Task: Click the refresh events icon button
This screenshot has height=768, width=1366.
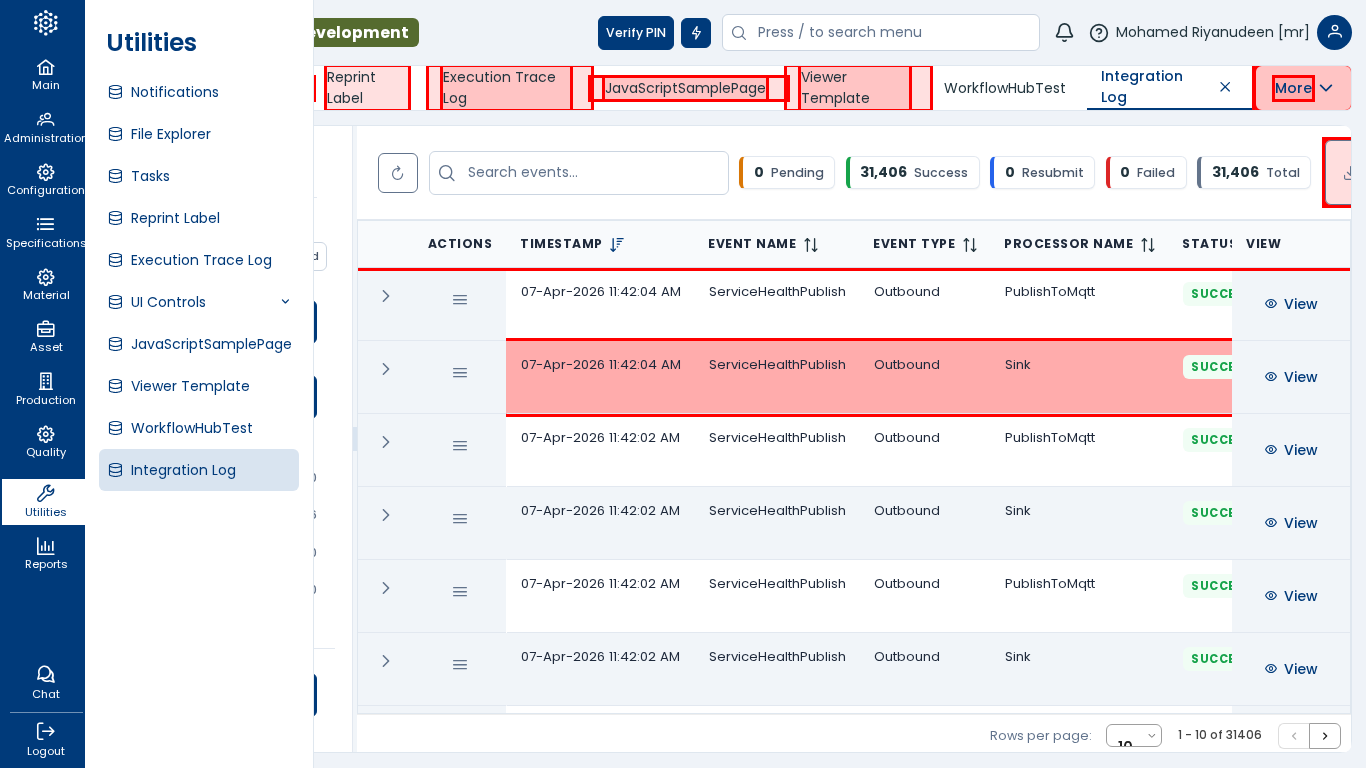Action: tap(397, 173)
